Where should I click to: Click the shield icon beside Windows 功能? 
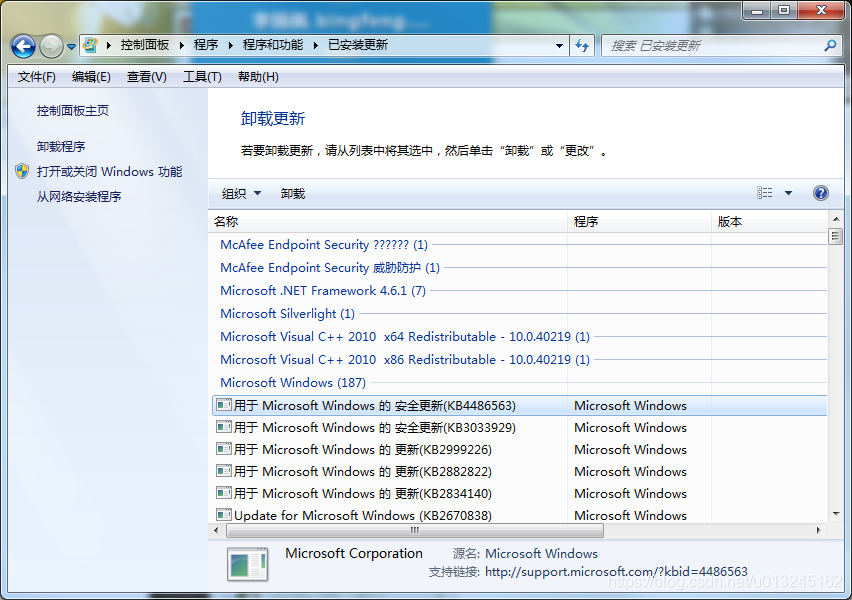coord(22,171)
